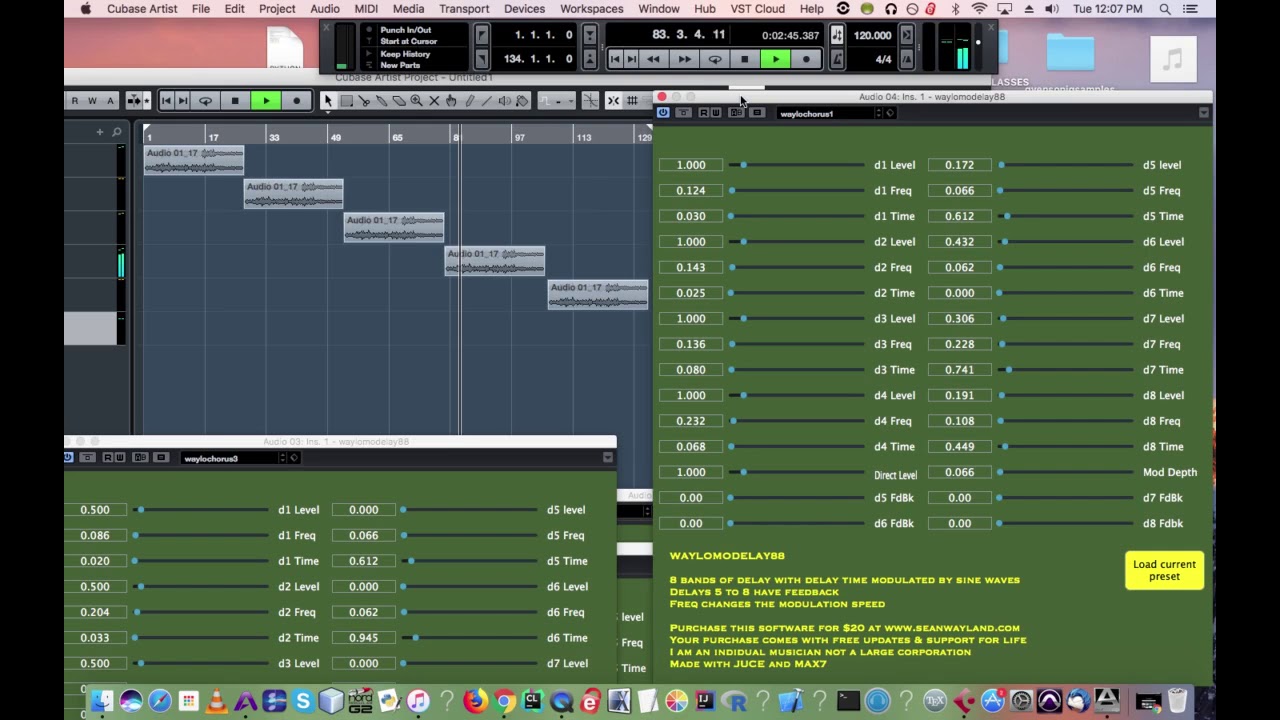Click the 4/4 time signature field
This screenshot has width=1280, height=720.
point(883,60)
